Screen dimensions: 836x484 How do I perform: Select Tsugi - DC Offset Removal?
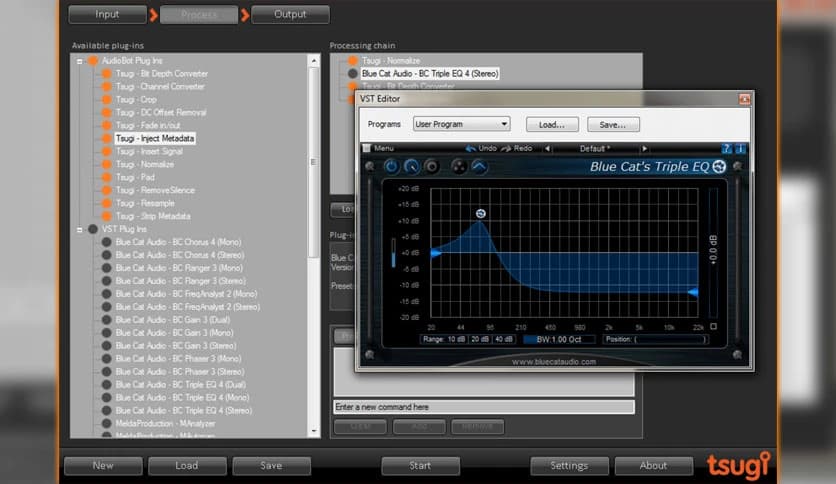[161, 112]
